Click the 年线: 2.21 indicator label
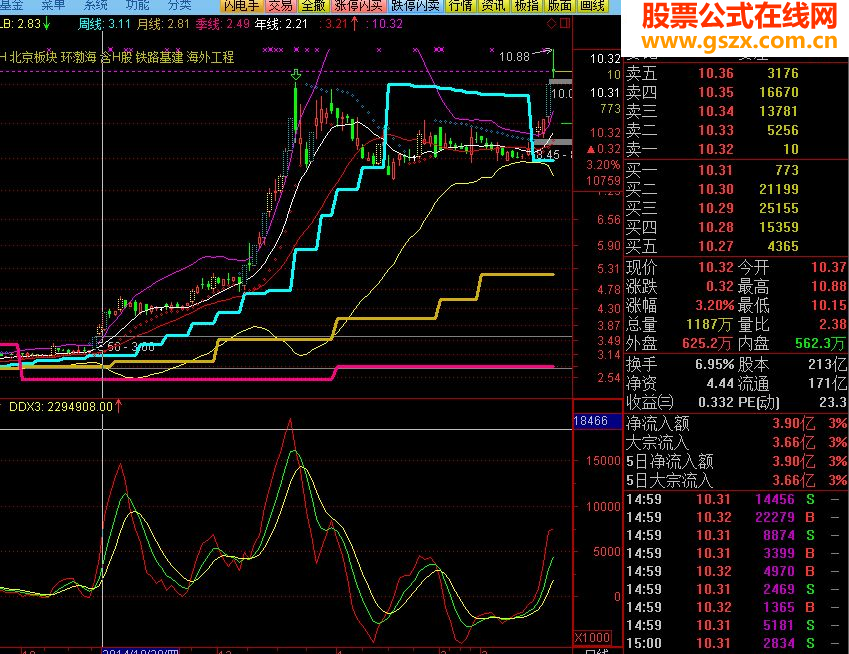This screenshot has width=849, height=654. [281, 24]
